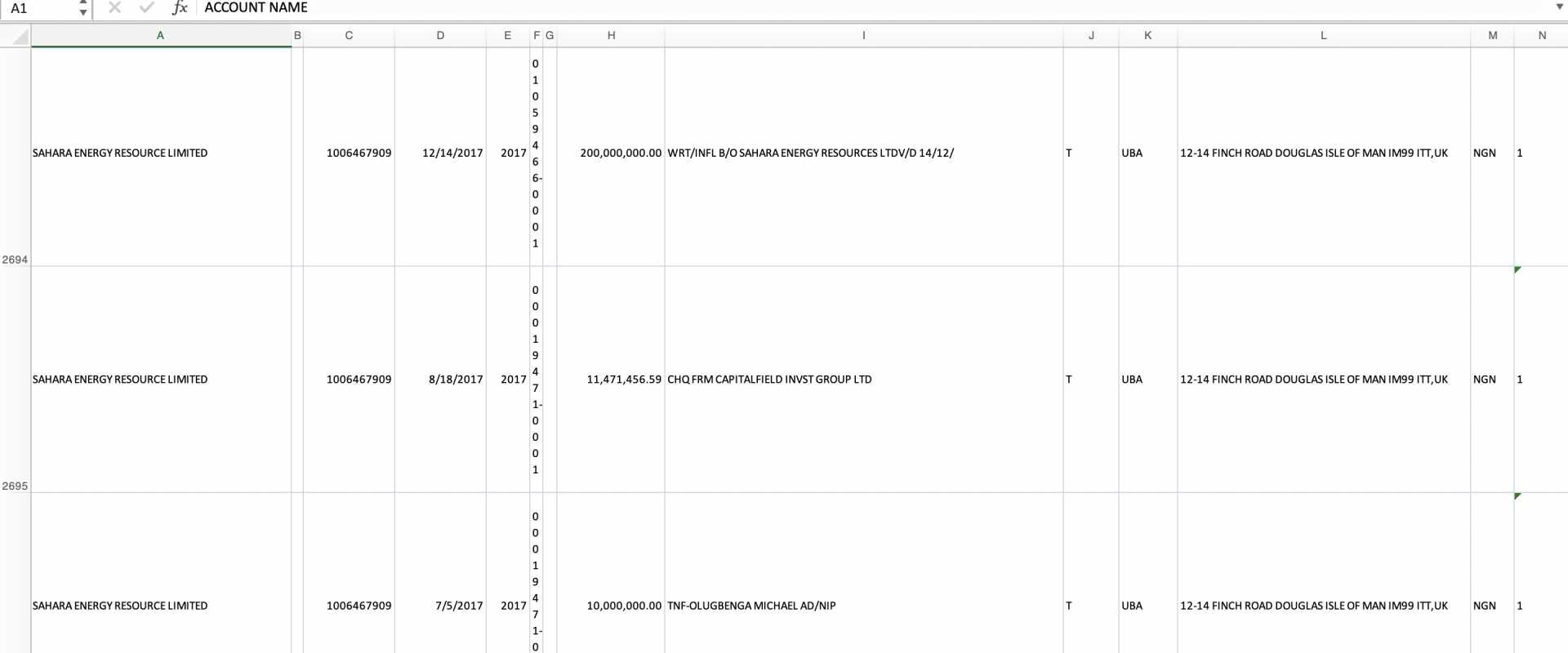Click account number cell in row 2695
Viewport: 1568px width, 653px height.
click(x=349, y=380)
